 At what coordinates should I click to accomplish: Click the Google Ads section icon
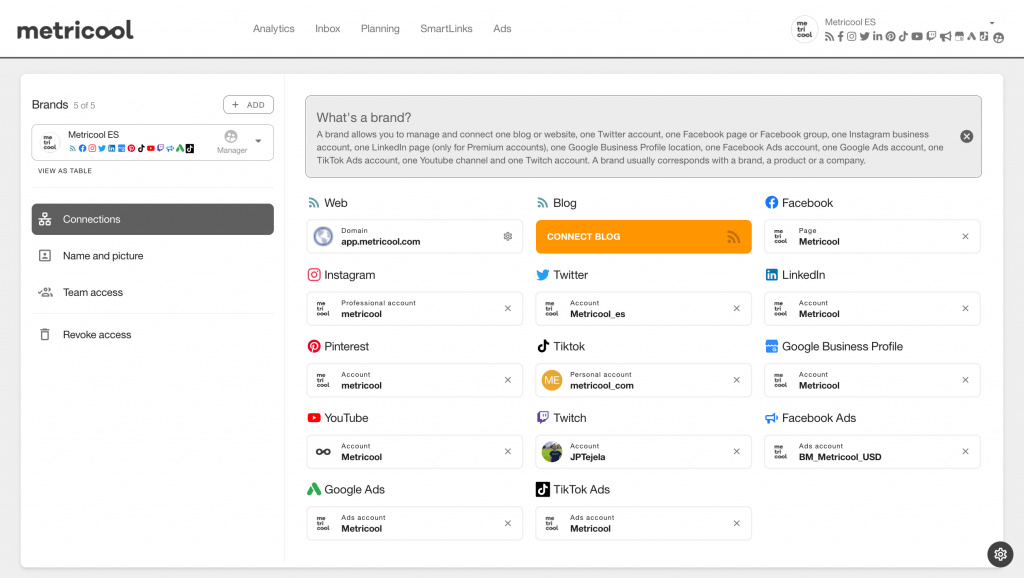point(314,489)
